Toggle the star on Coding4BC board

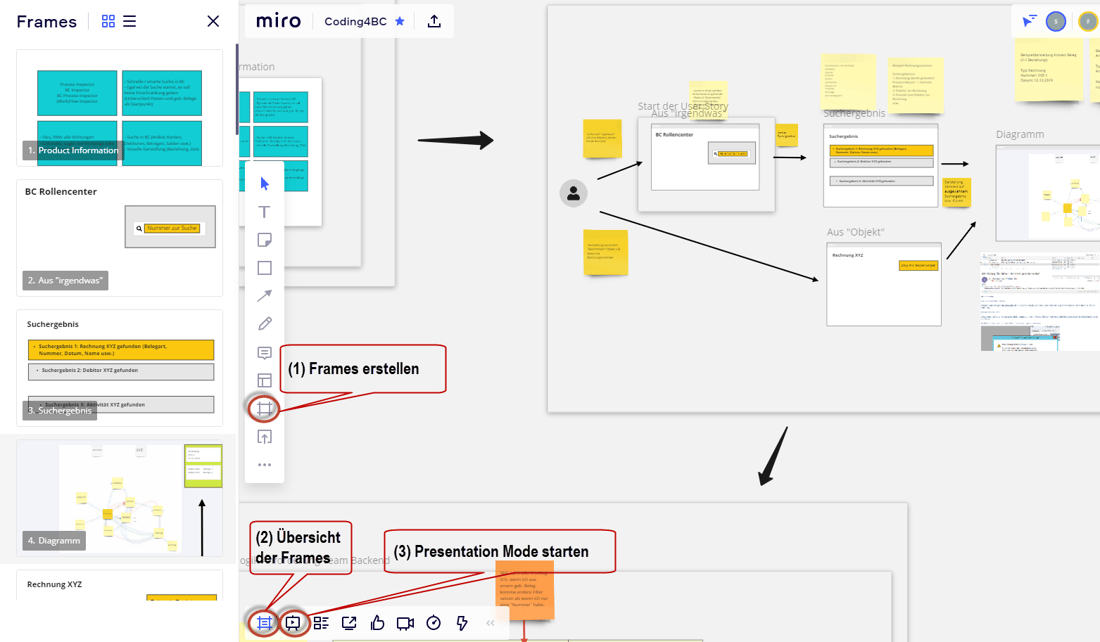(400, 21)
